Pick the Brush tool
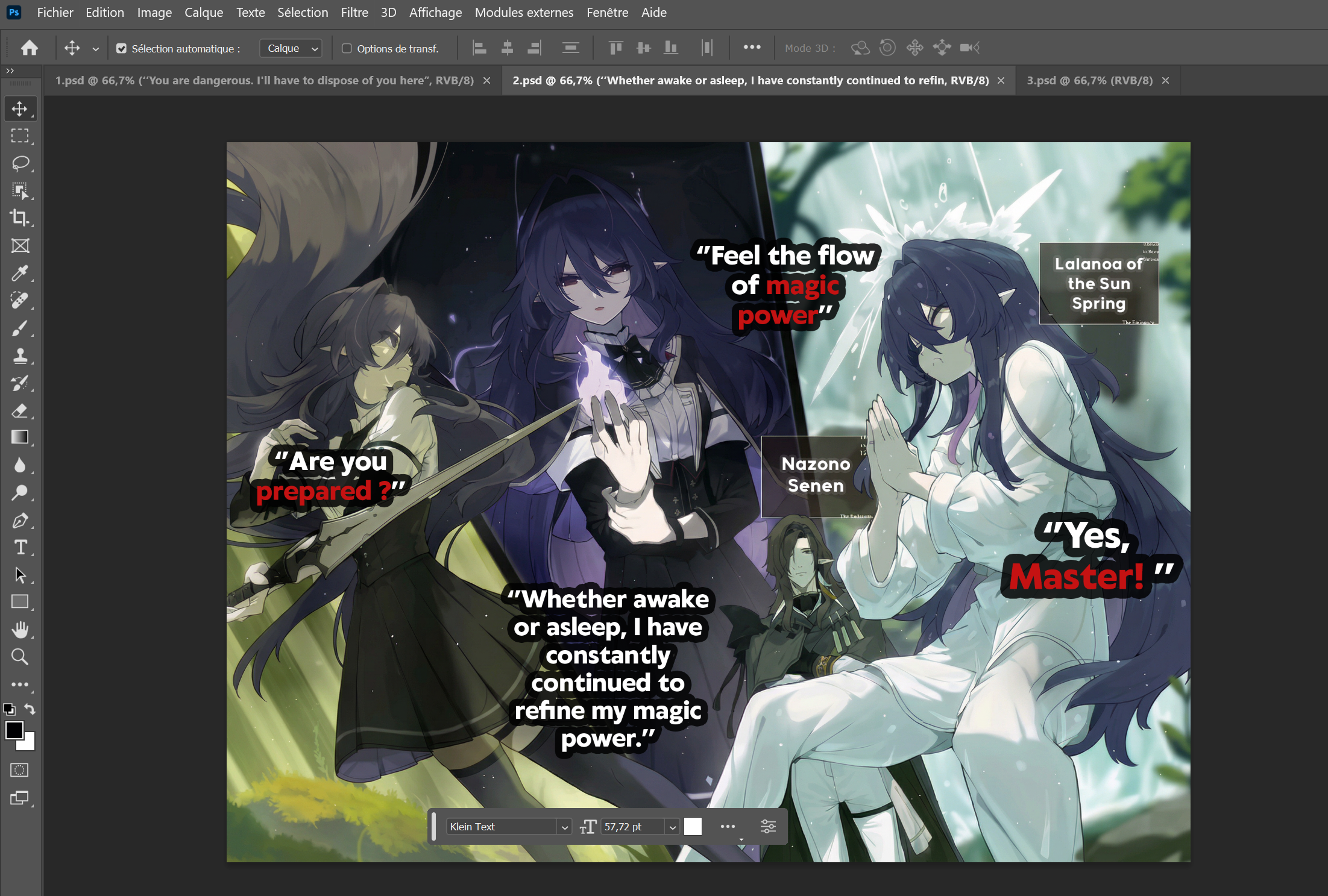 19,328
